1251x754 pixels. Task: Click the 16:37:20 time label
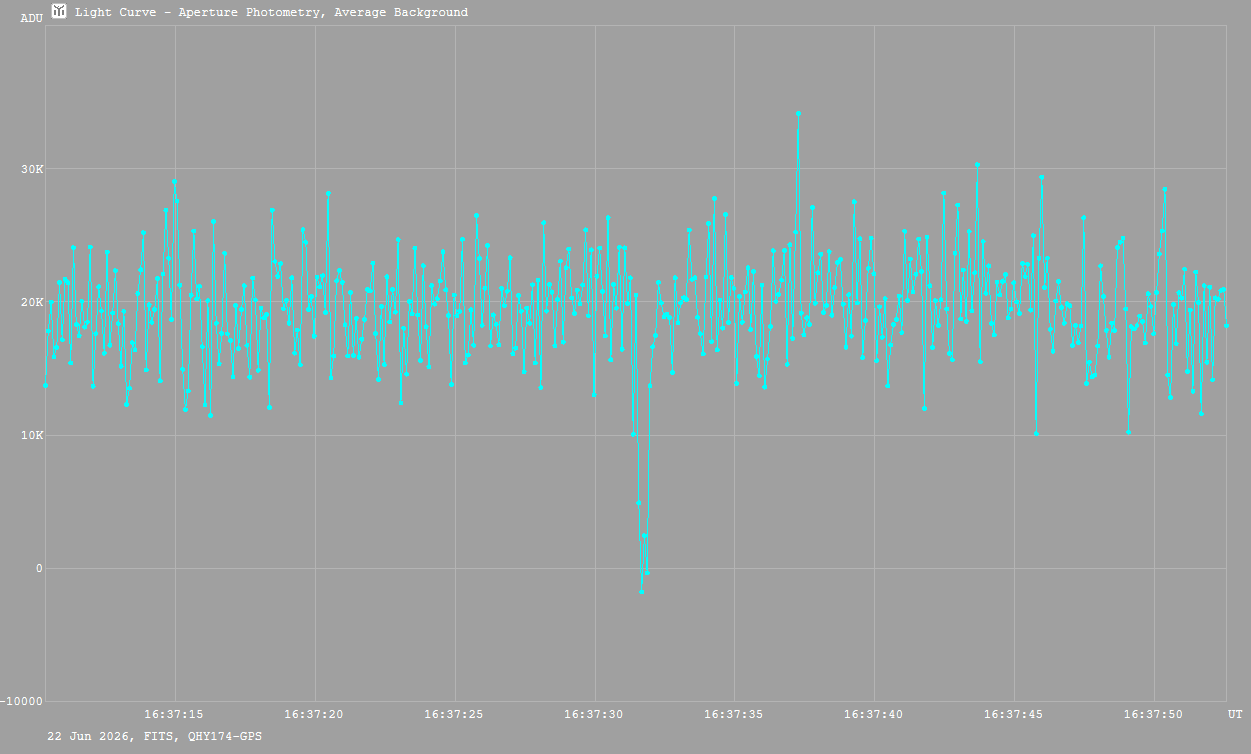point(314,714)
